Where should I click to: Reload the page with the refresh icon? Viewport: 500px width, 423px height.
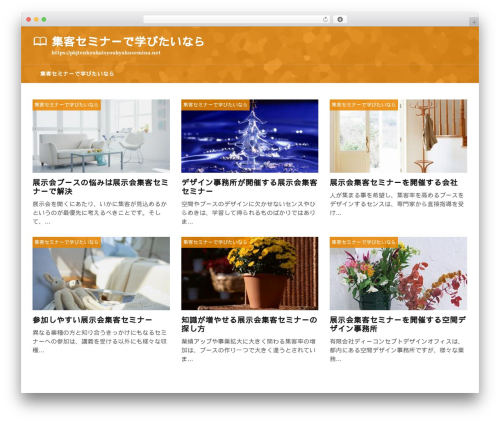(x=325, y=20)
